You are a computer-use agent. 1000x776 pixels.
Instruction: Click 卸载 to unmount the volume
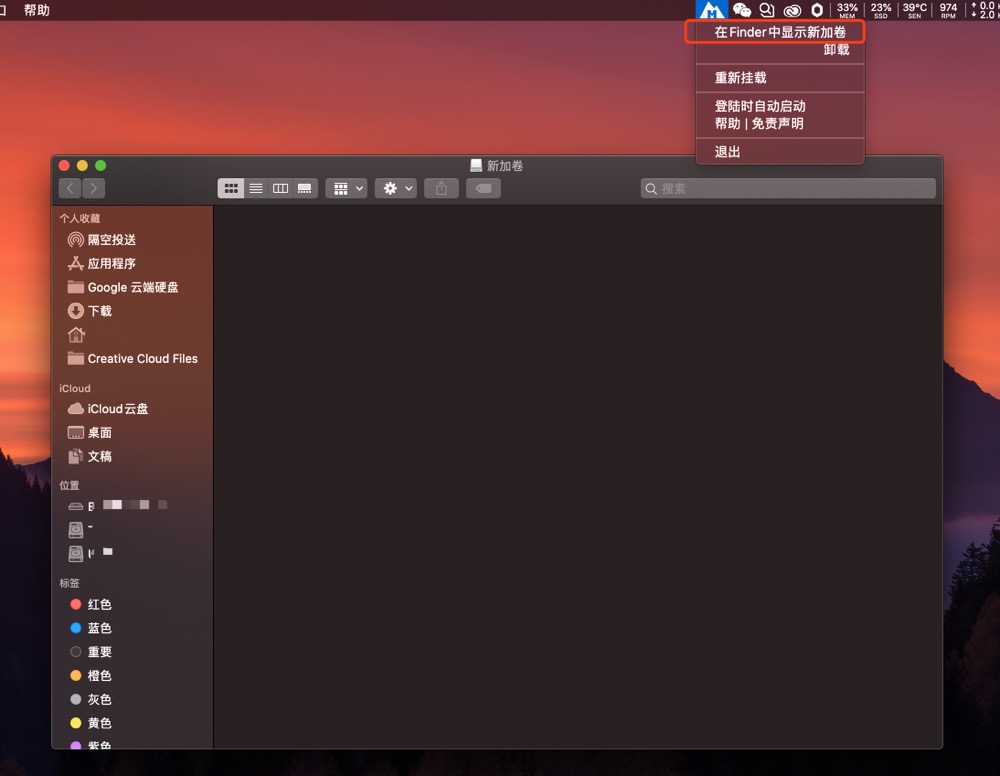point(837,49)
